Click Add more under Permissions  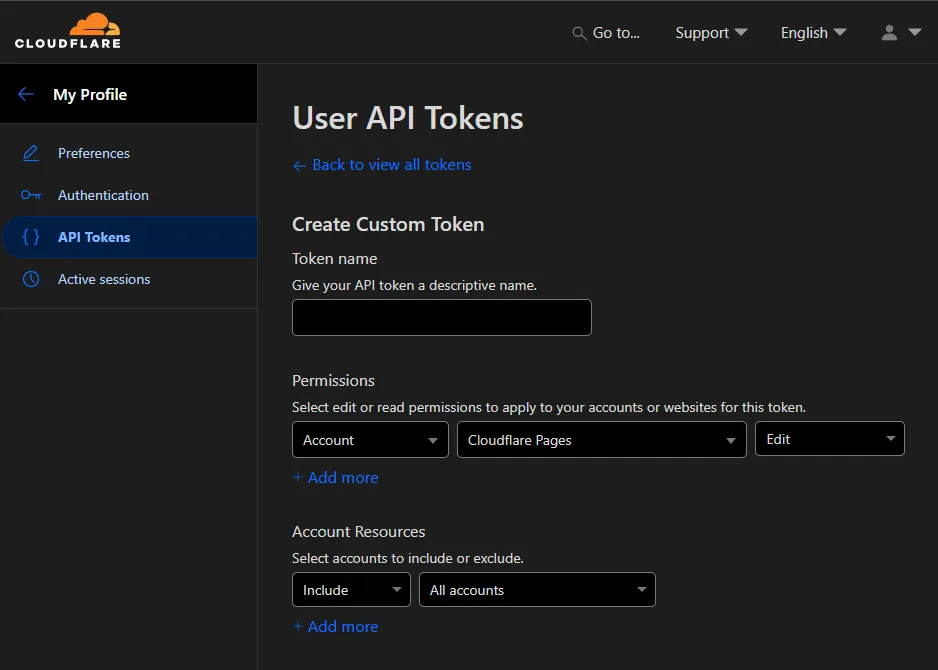point(336,478)
